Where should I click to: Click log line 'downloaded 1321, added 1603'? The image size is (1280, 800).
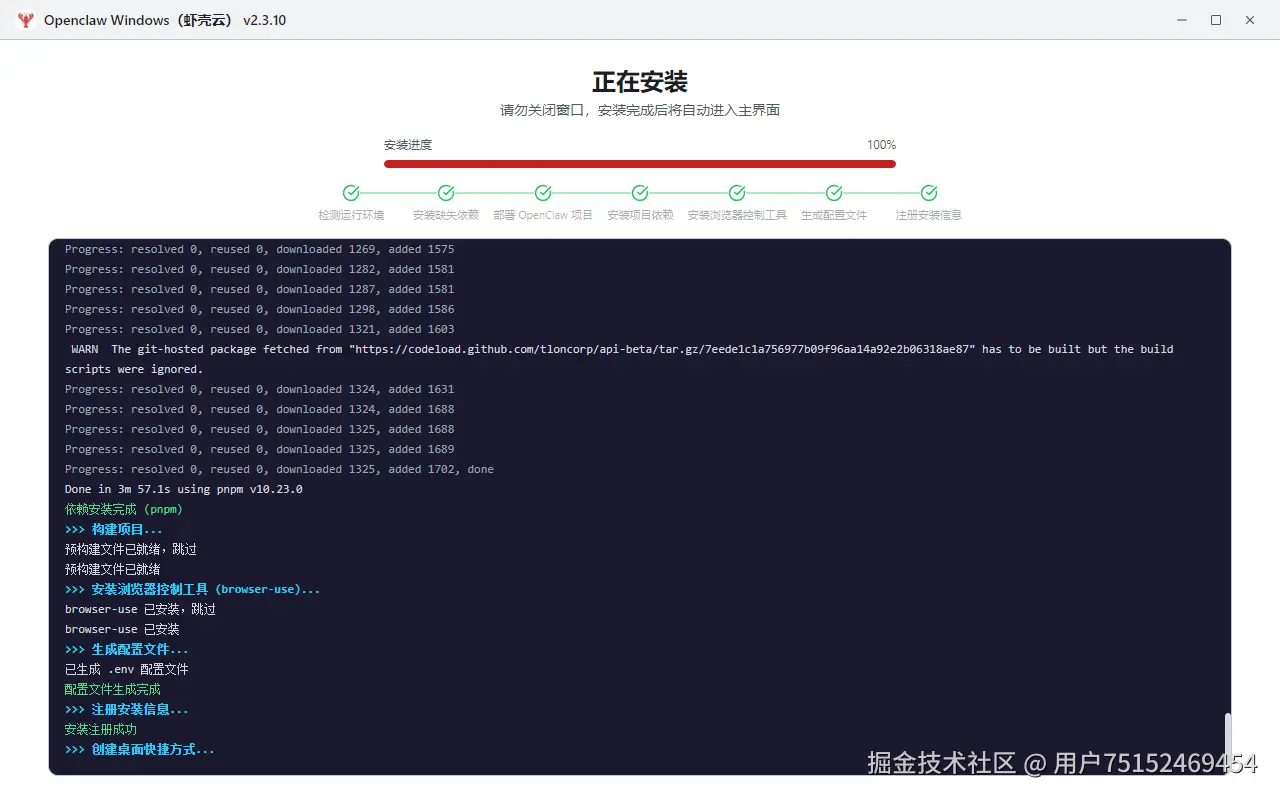[260, 329]
